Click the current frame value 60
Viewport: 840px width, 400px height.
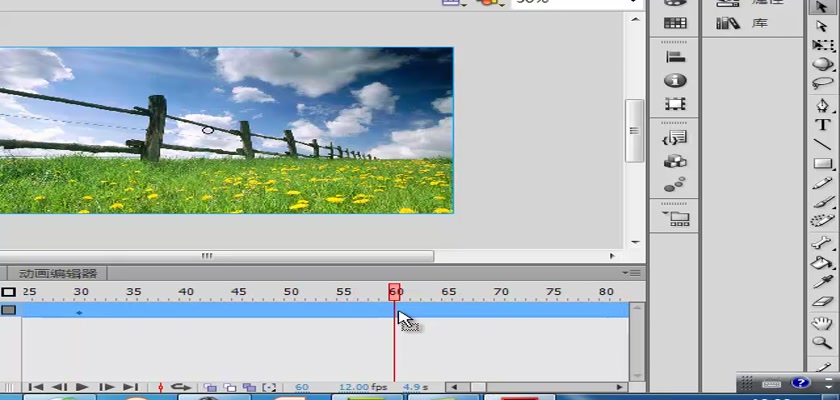coord(302,387)
